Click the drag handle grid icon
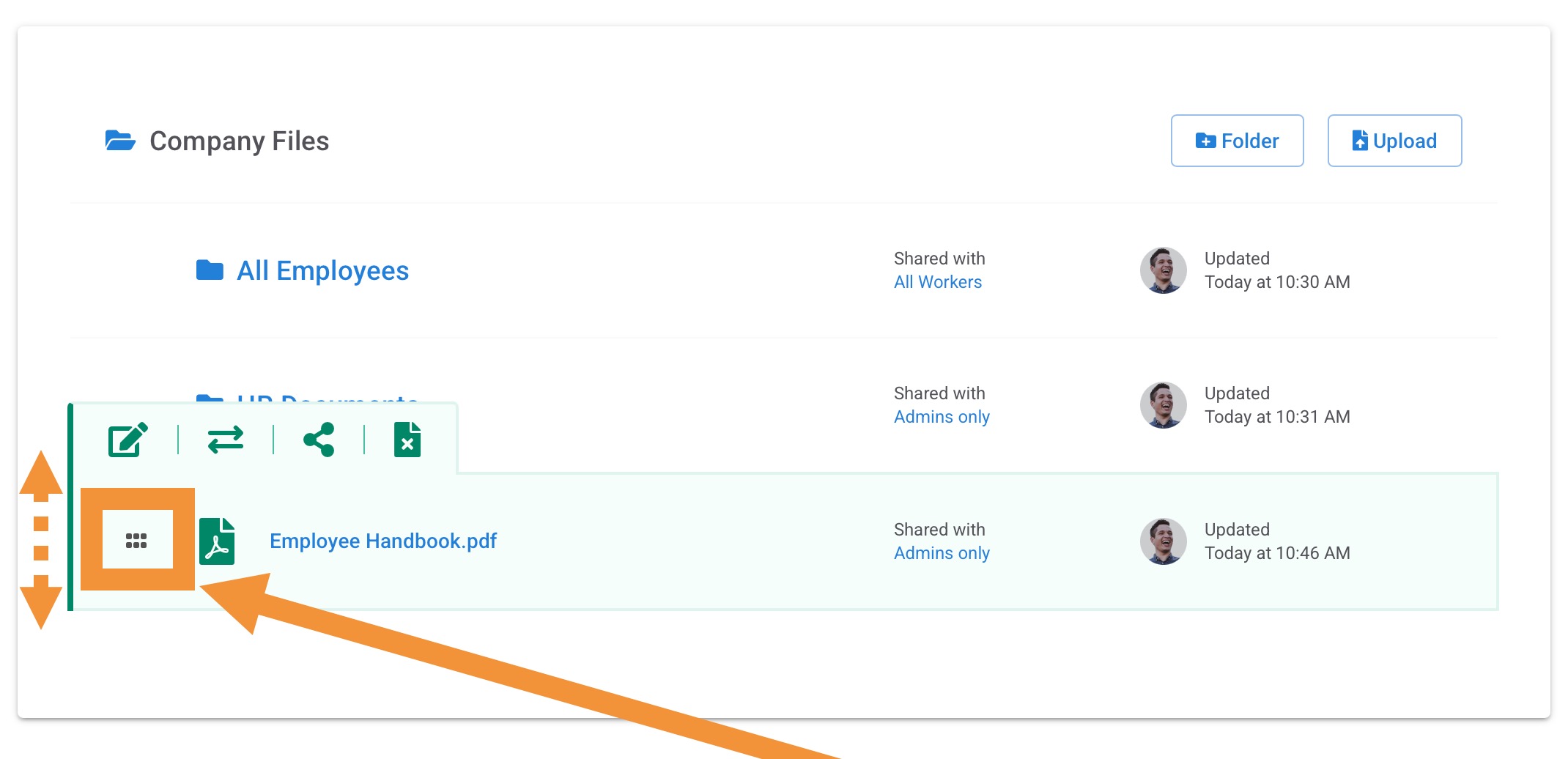Viewport: 1568px width, 759px height. [136, 541]
